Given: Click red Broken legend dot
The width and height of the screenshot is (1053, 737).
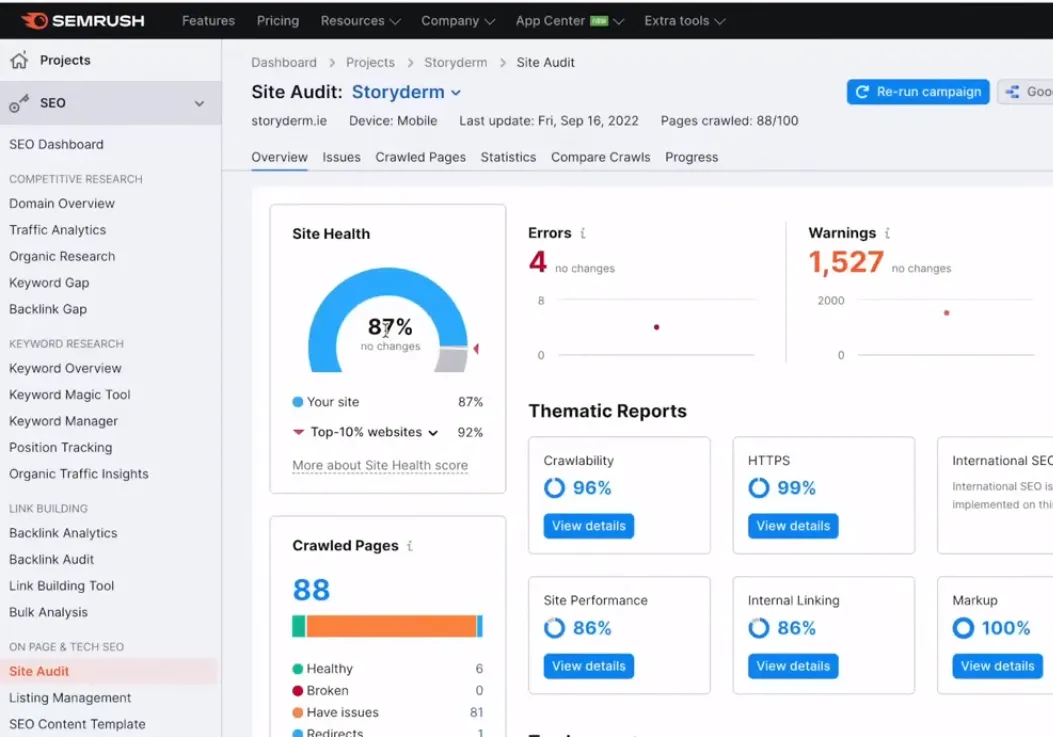Looking at the screenshot, I should click(x=297, y=691).
